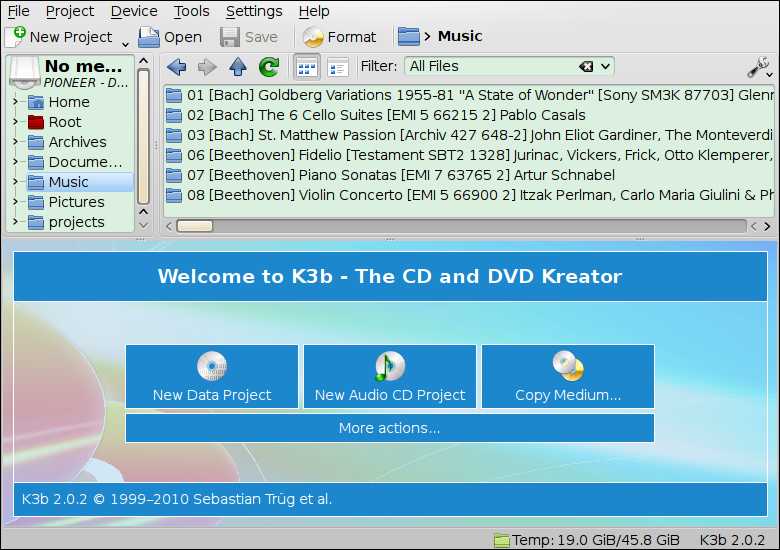Screen dimensions: 780x550
Task: Switch to icon view mode
Action: click(307, 67)
